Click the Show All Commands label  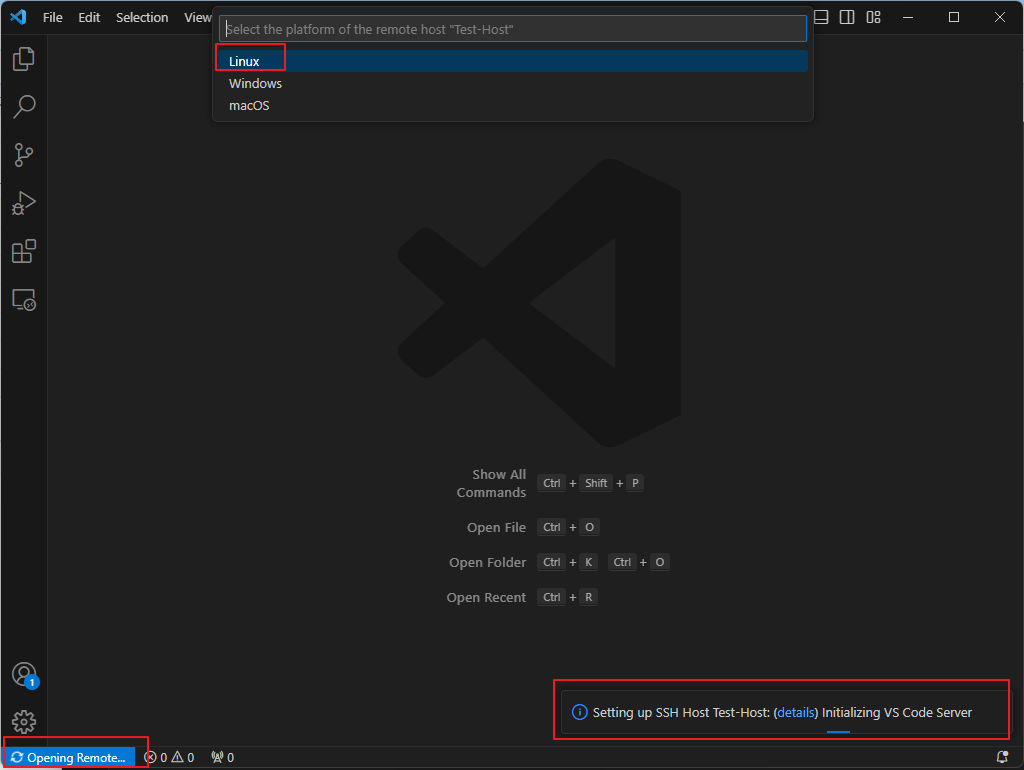(491, 483)
